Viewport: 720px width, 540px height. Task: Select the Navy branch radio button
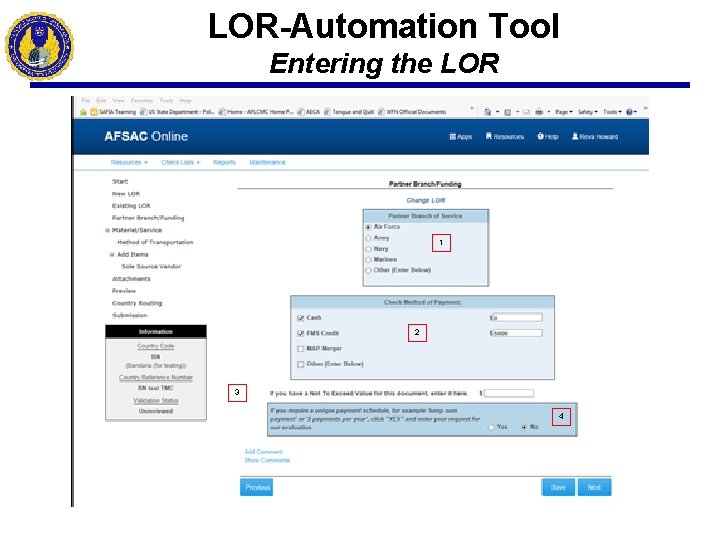pos(368,249)
